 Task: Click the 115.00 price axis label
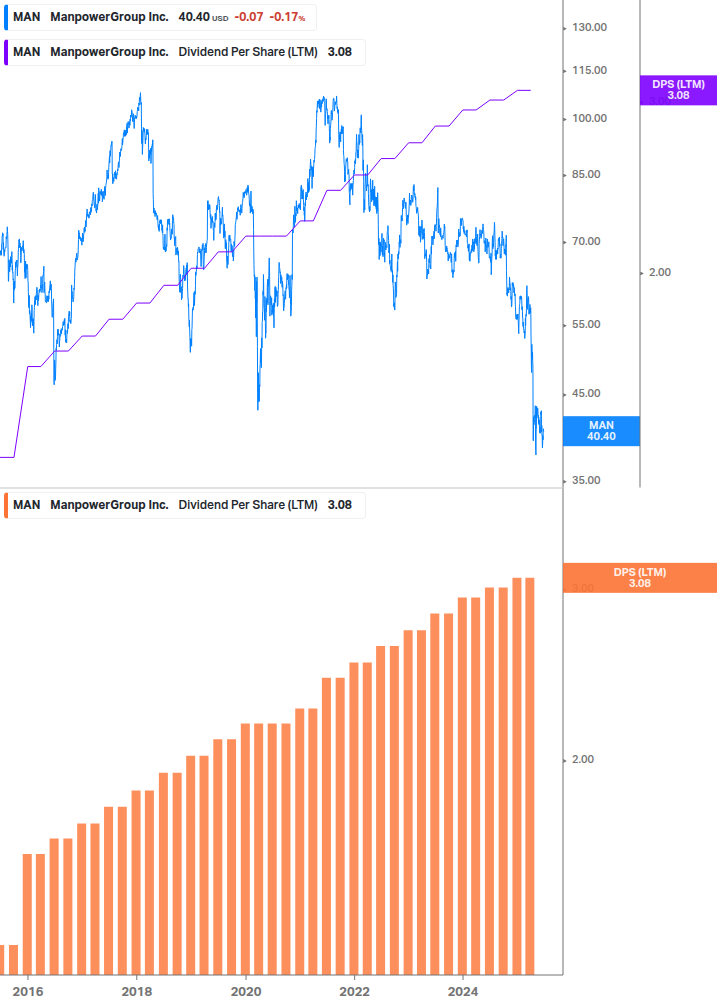pos(589,71)
